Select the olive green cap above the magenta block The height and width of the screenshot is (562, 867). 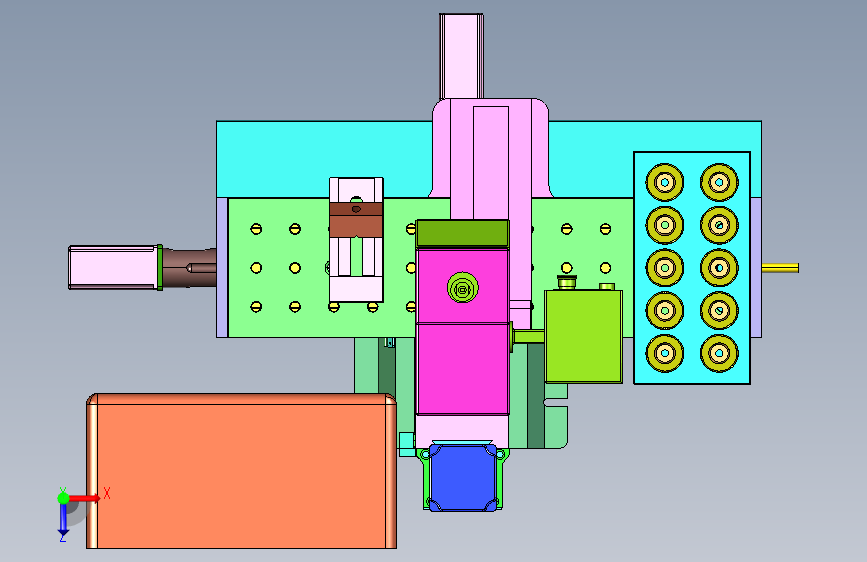coord(462,233)
